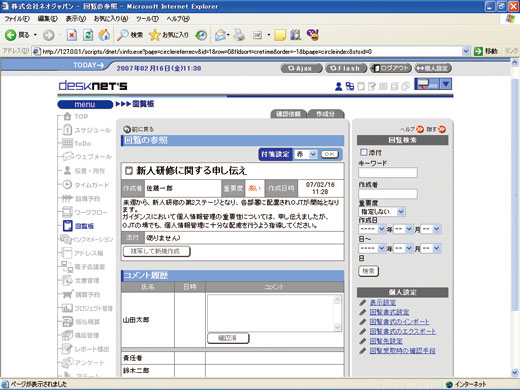Switch to the 確認依頼 tab
Image resolution: width=520 pixels, height=390 pixels.
coord(289,114)
